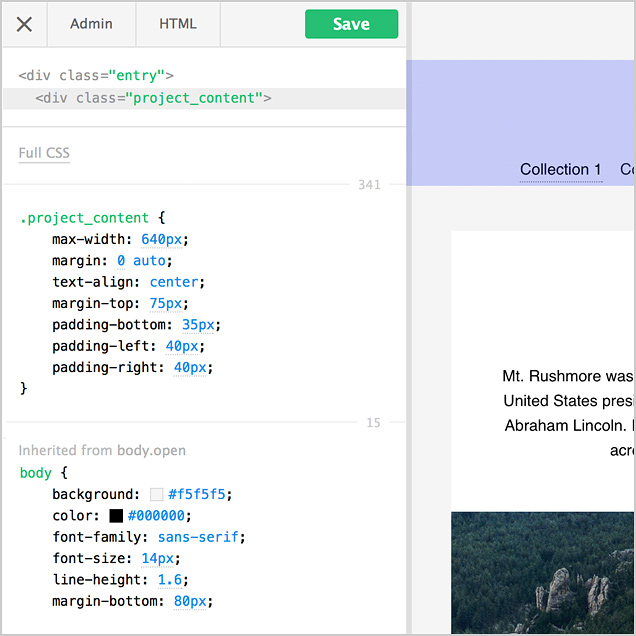Click the margin-top property name
Viewport: 636px width, 636px height.
92,303
